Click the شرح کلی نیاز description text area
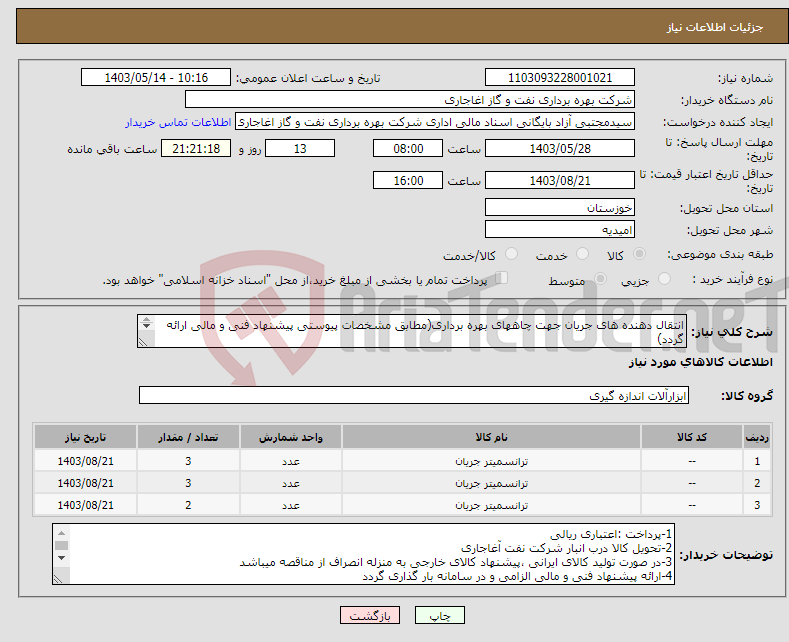789x642 pixels. 412,331
